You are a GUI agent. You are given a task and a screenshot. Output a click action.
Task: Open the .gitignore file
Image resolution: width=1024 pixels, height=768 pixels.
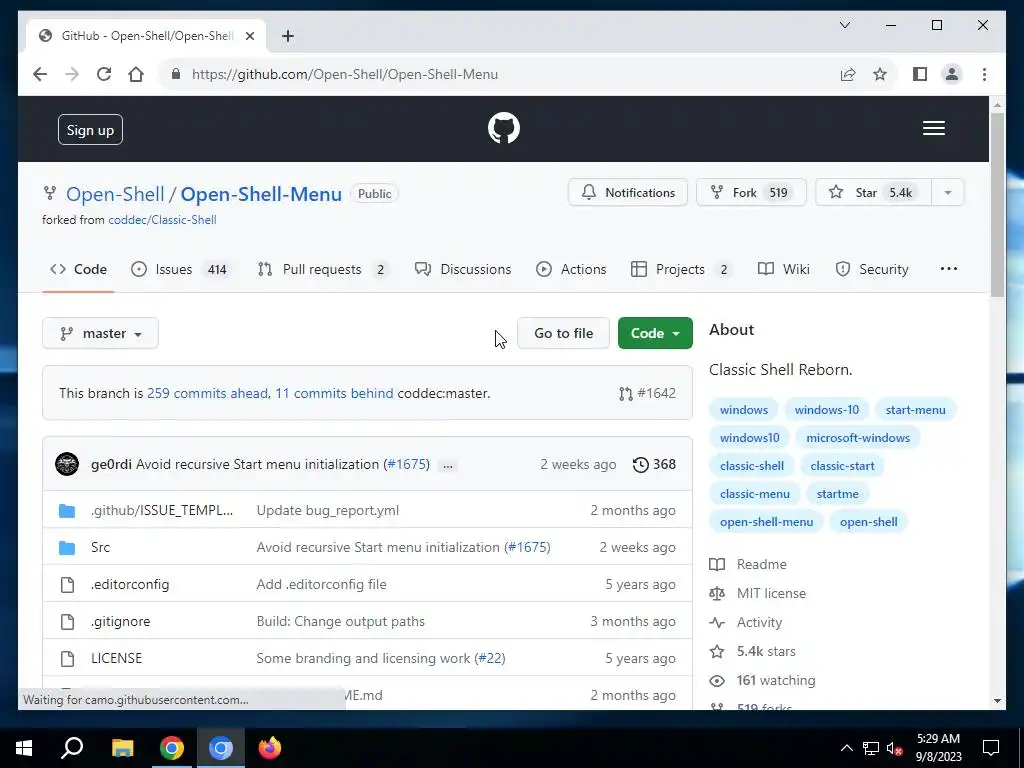(120, 622)
